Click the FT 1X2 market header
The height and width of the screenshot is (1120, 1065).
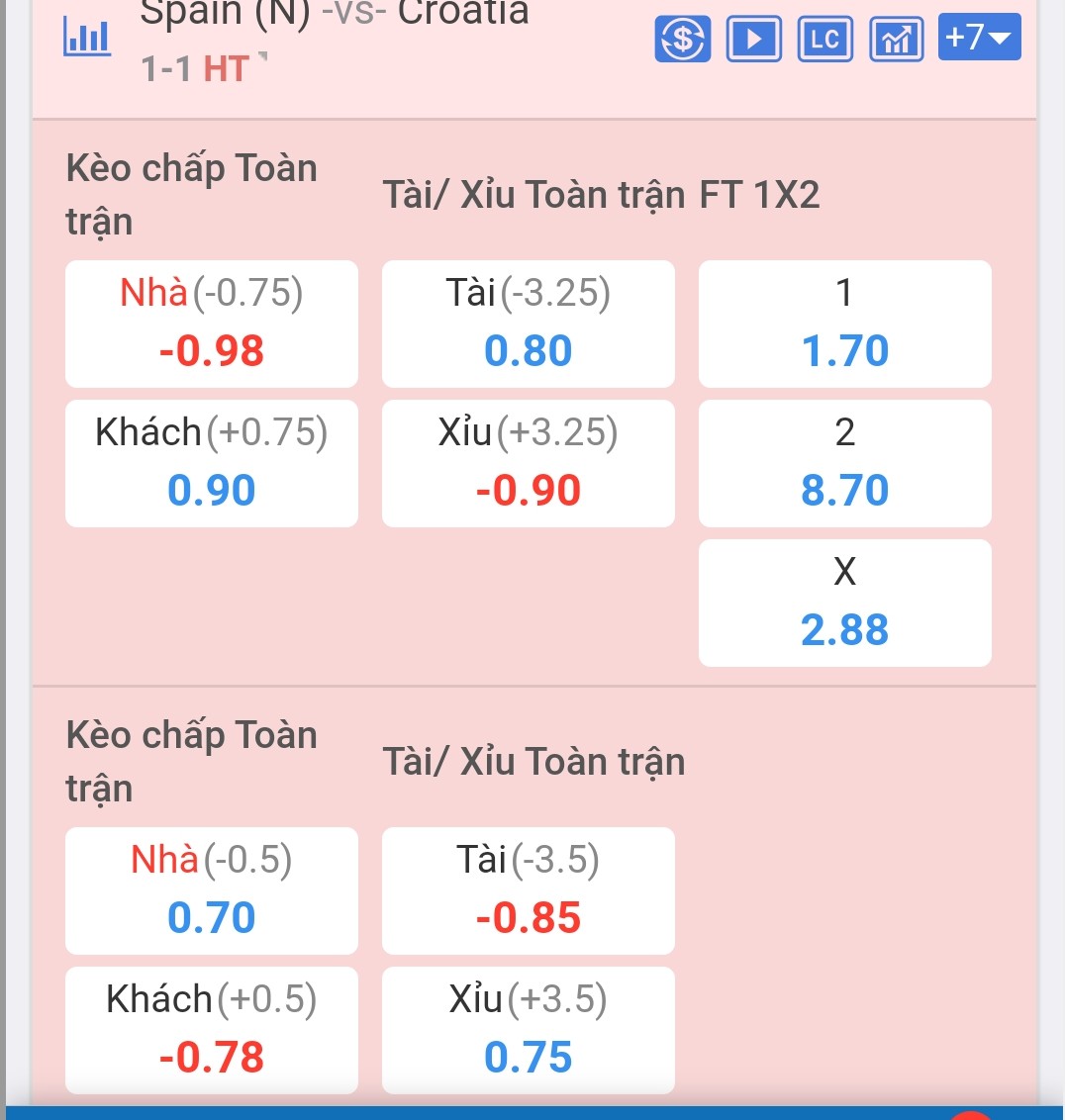click(x=759, y=194)
